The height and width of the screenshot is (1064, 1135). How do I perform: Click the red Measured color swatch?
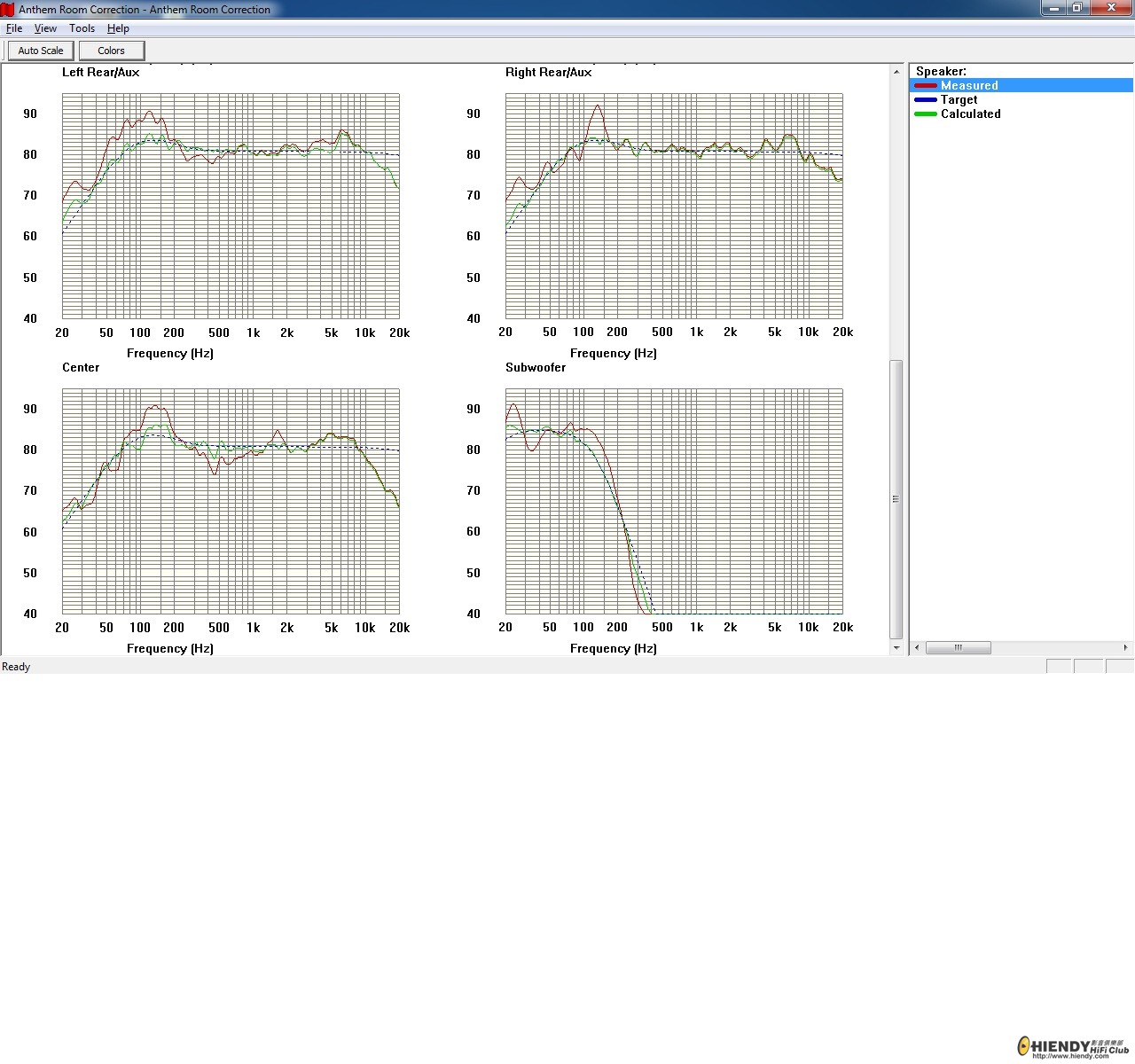[x=926, y=86]
